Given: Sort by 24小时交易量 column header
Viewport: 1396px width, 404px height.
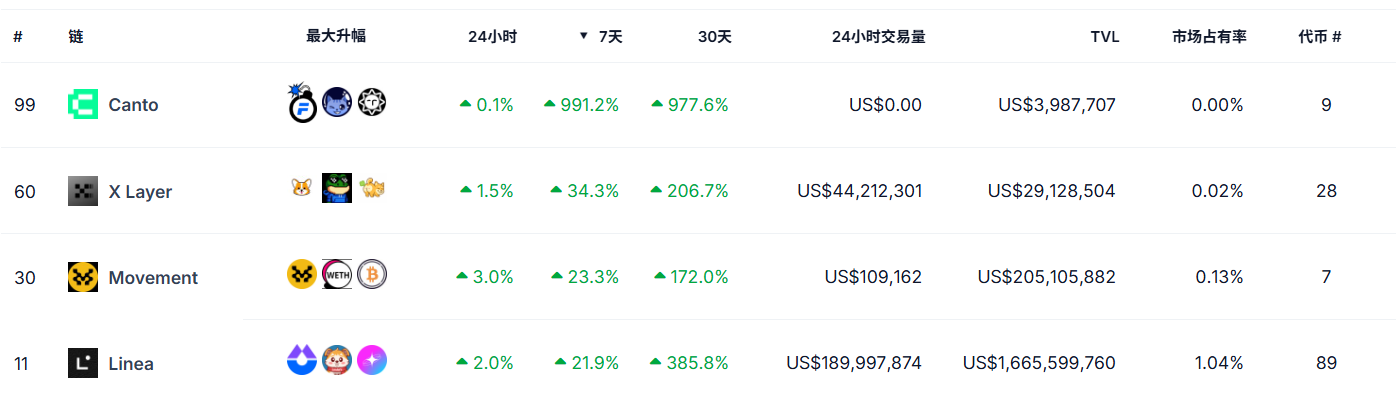Looking at the screenshot, I should point(878,37).
